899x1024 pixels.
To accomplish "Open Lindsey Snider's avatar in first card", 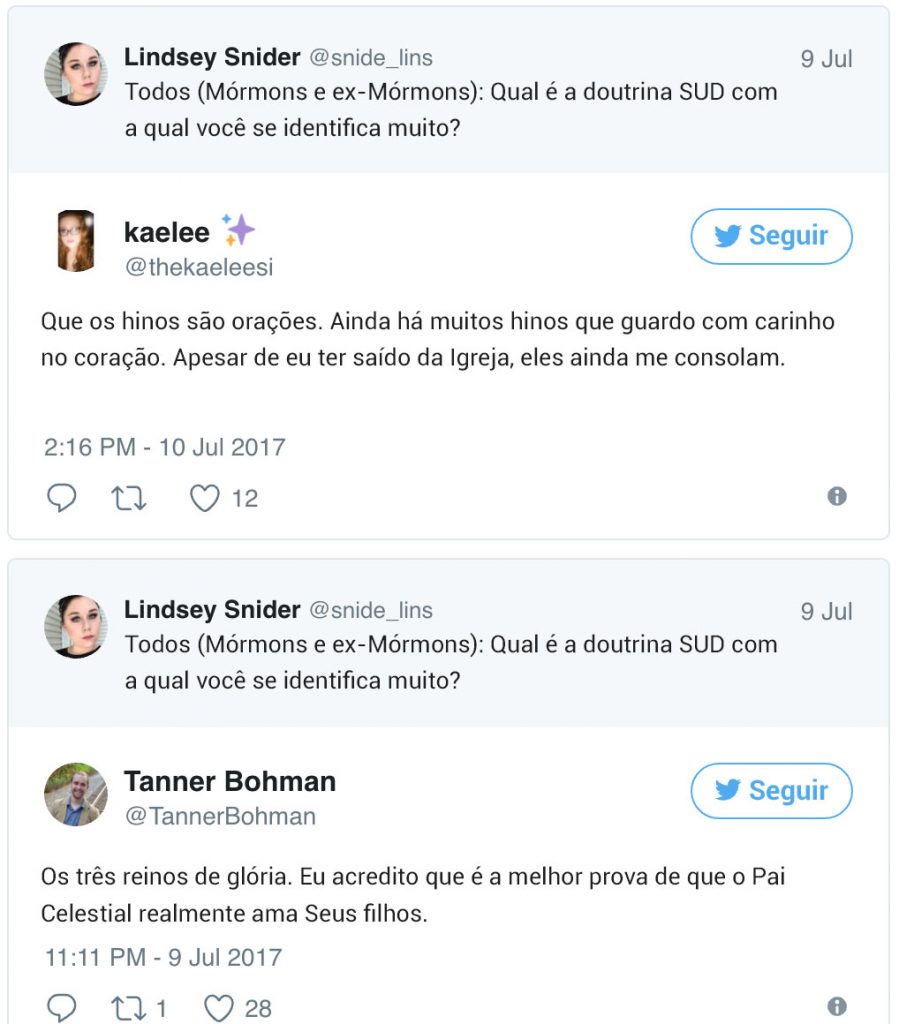I will 76,74.
